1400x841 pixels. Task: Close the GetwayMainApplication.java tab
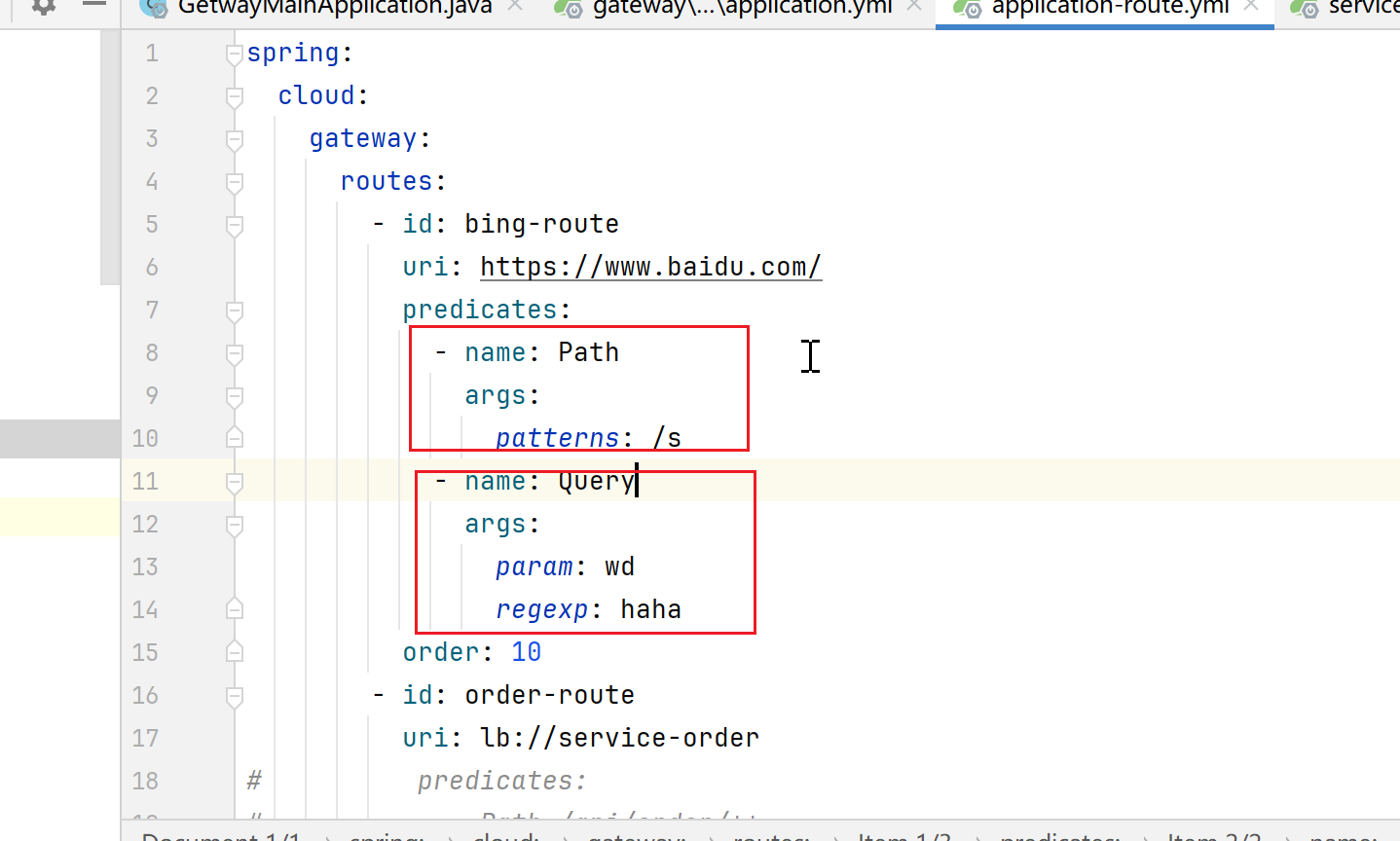coord(515,6)
